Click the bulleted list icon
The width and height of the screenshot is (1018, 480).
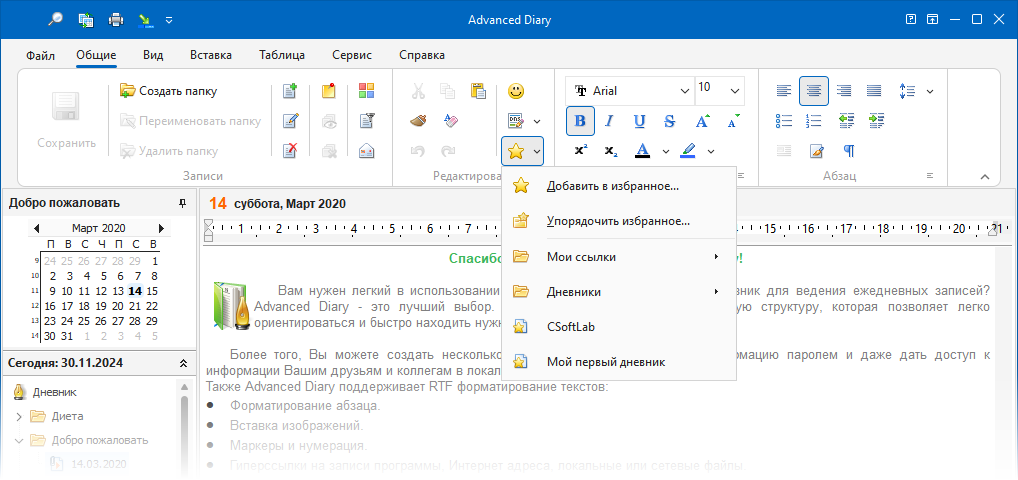click(784, 121)
